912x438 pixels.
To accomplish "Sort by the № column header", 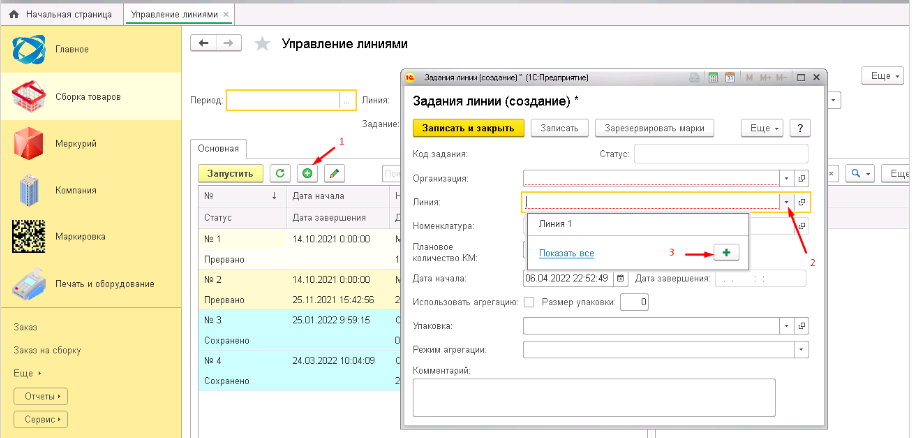I will pos(241,196).
